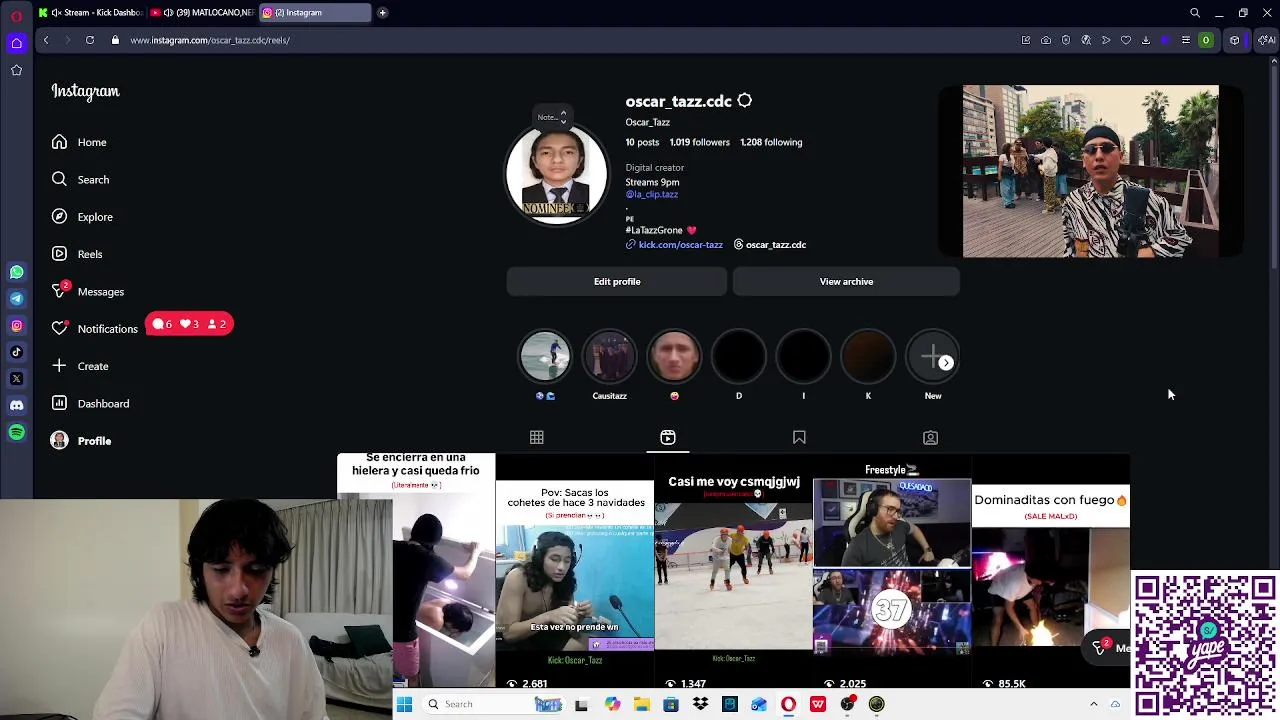Click Edit profile button
Screen dimensions: 1280x720
click(x=617, y=282)
